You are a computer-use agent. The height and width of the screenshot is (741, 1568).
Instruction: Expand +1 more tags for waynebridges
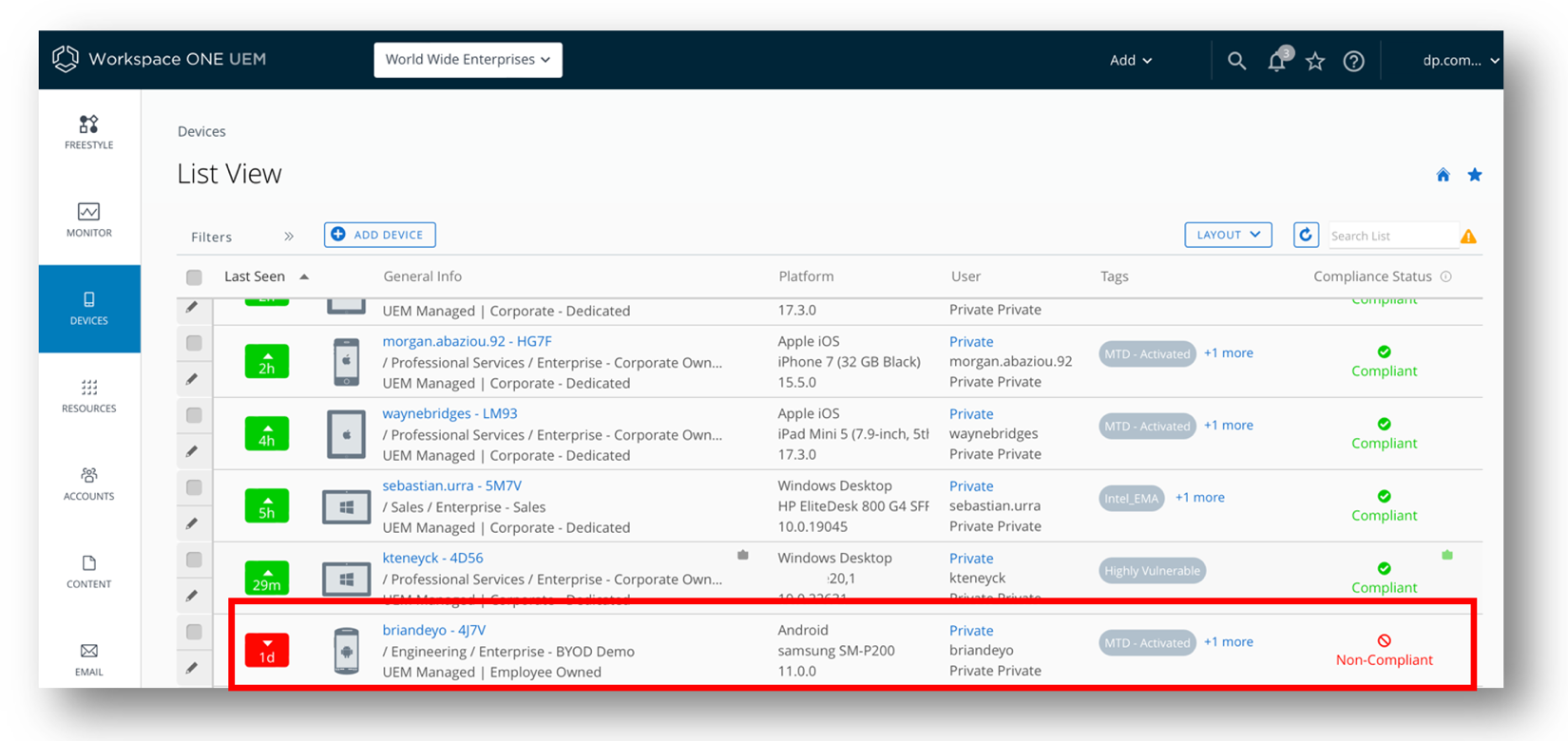(1229, 425)
